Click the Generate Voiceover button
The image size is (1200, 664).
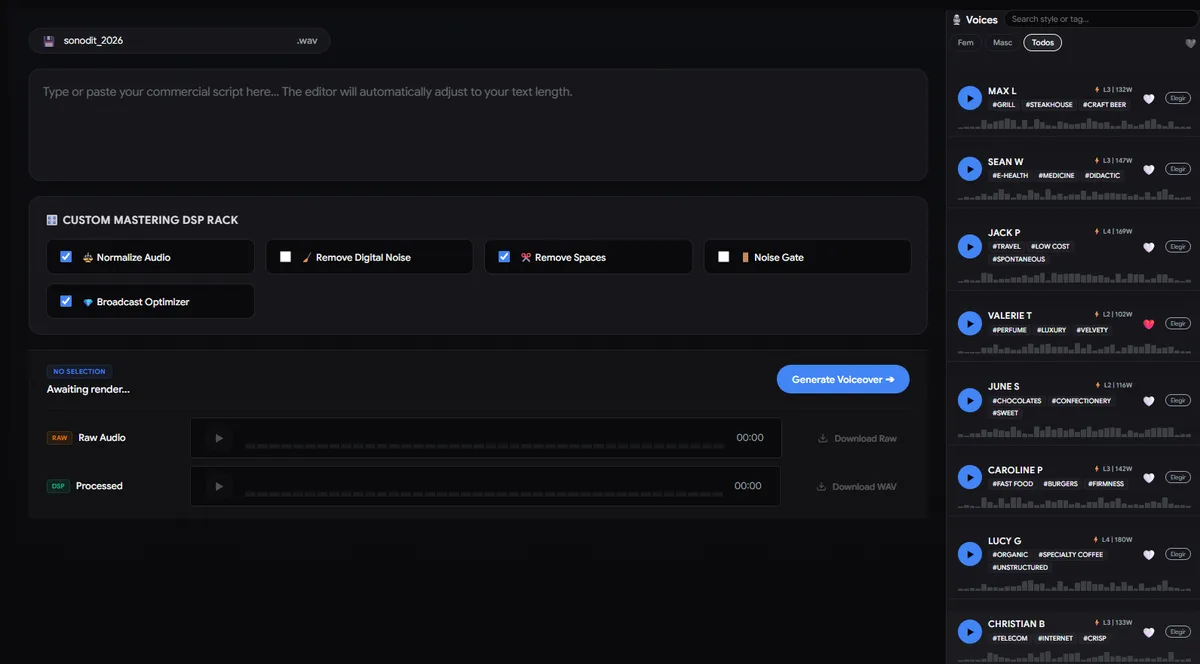(843, 379)
